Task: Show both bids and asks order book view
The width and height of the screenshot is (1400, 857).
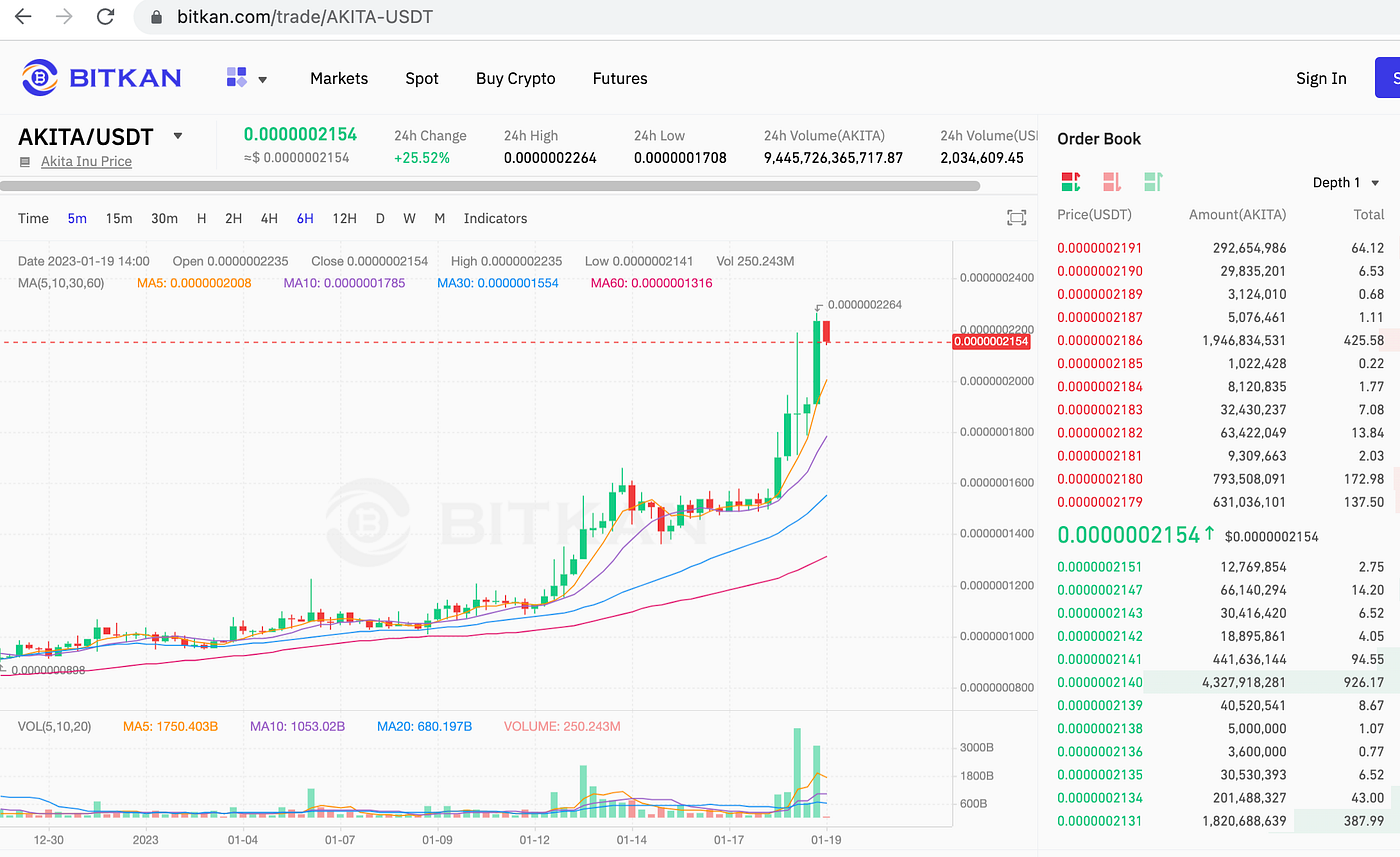Action: point(1070,181)
